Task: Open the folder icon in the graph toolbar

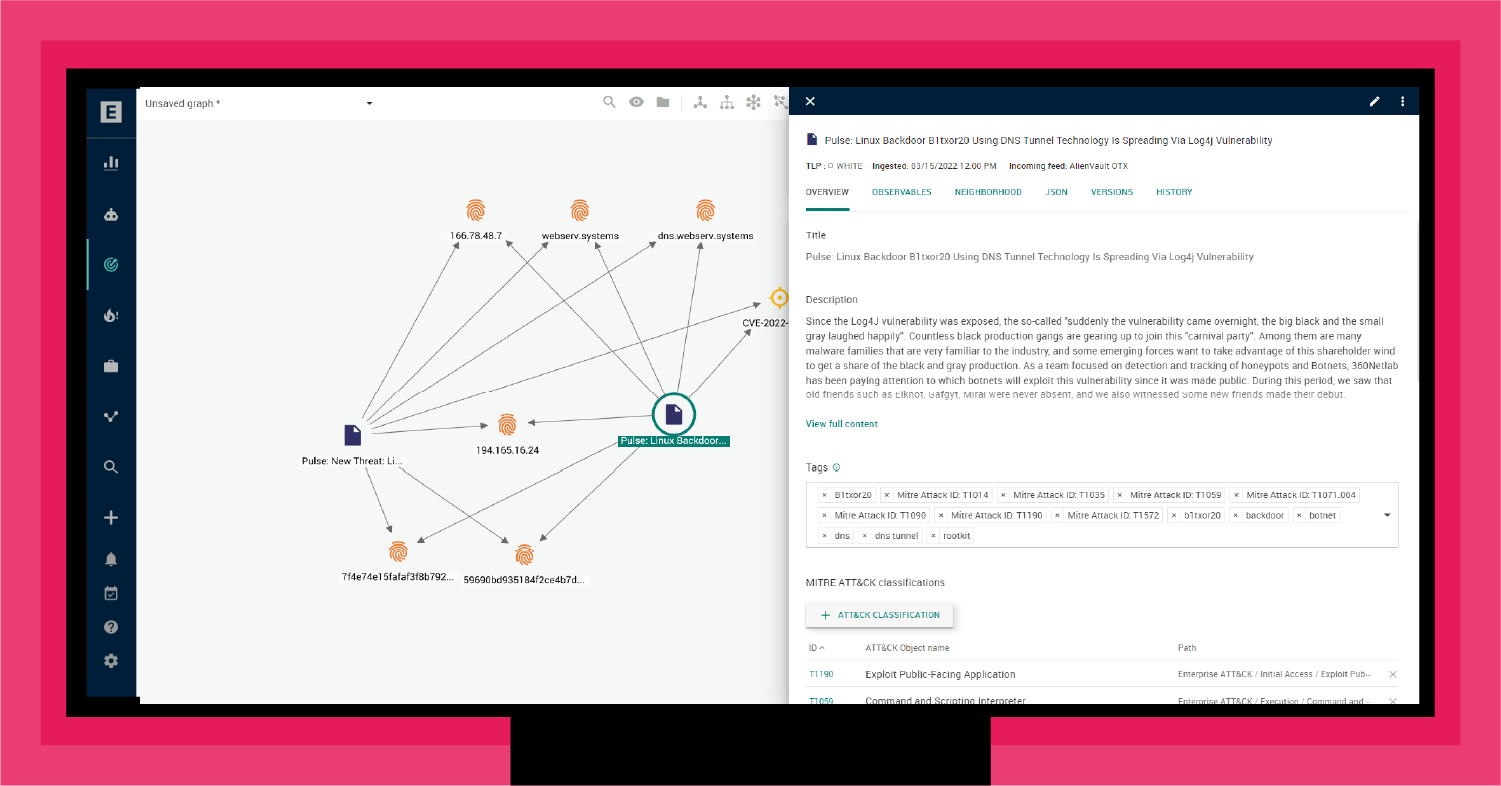Action: click(x=662, y=101)
